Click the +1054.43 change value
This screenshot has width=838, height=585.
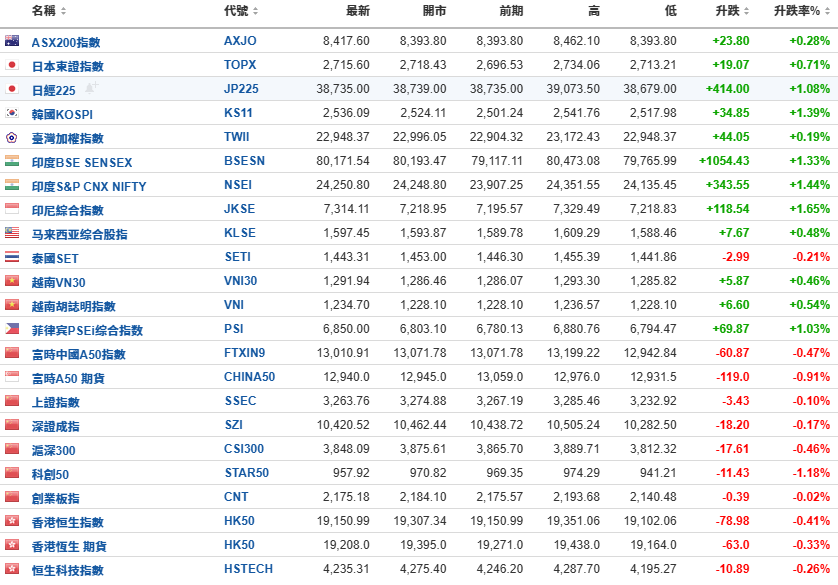click(x=724, y=161)
